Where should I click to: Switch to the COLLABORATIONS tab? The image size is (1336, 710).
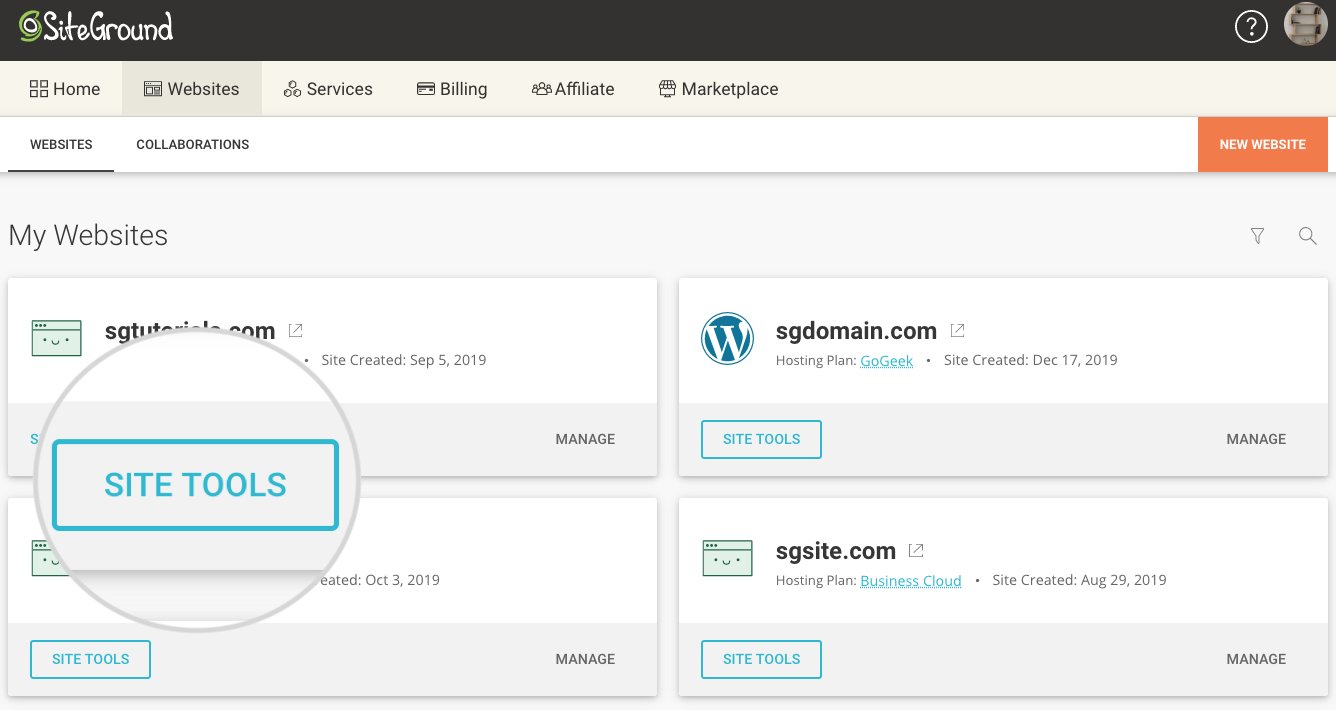(193, 145)
